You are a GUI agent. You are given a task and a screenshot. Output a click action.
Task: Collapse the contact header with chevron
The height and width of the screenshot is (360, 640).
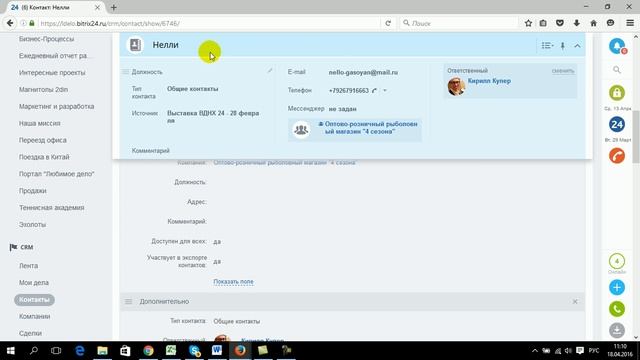[x=577, y=46]
